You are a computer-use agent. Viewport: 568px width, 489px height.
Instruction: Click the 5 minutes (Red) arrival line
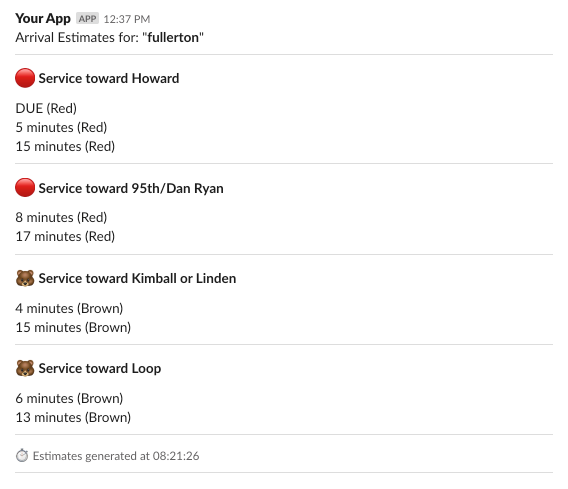point(61,128)
